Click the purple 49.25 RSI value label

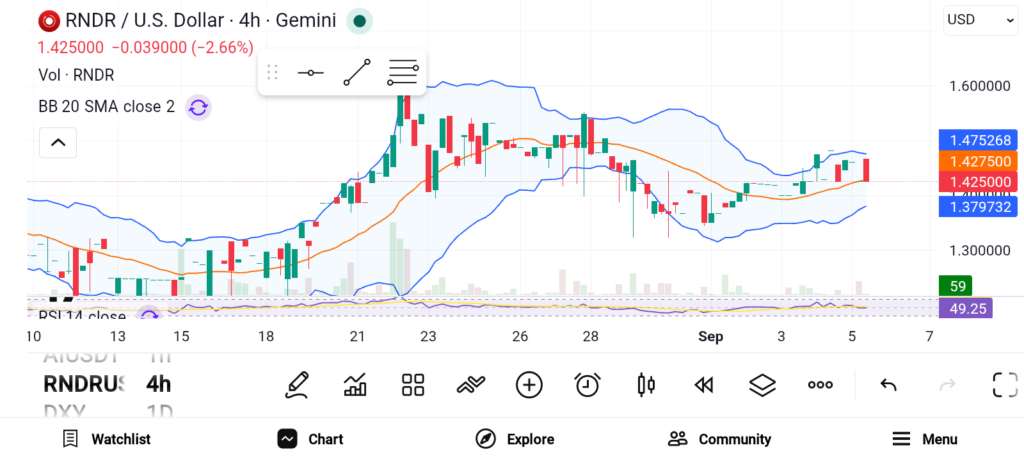tap(965, 308)
